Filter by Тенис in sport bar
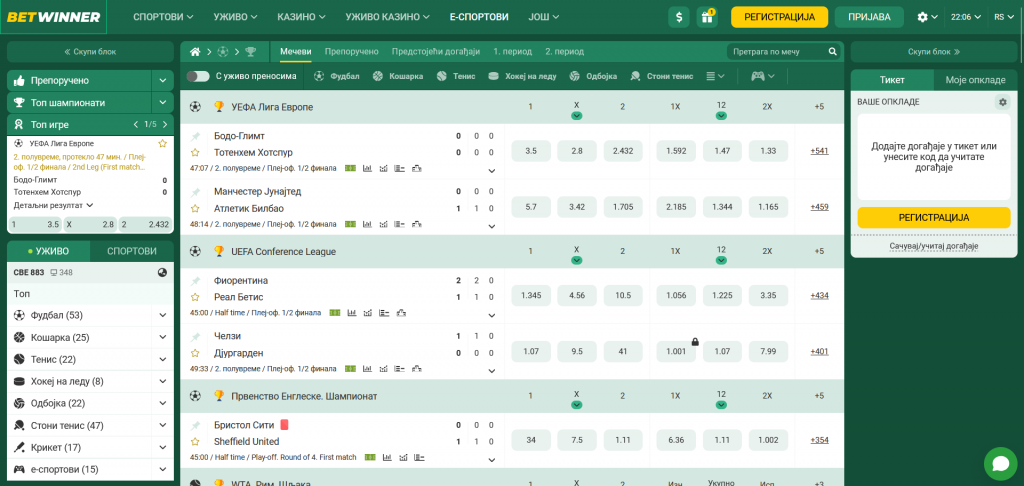Image resolution: width=1024 pixels, height=486 pixels. [456, 76]
